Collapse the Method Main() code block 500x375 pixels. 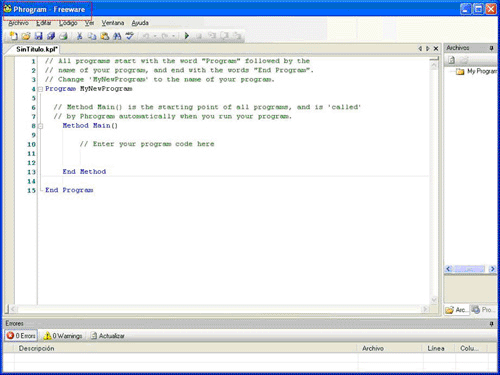tap(40, 126)
